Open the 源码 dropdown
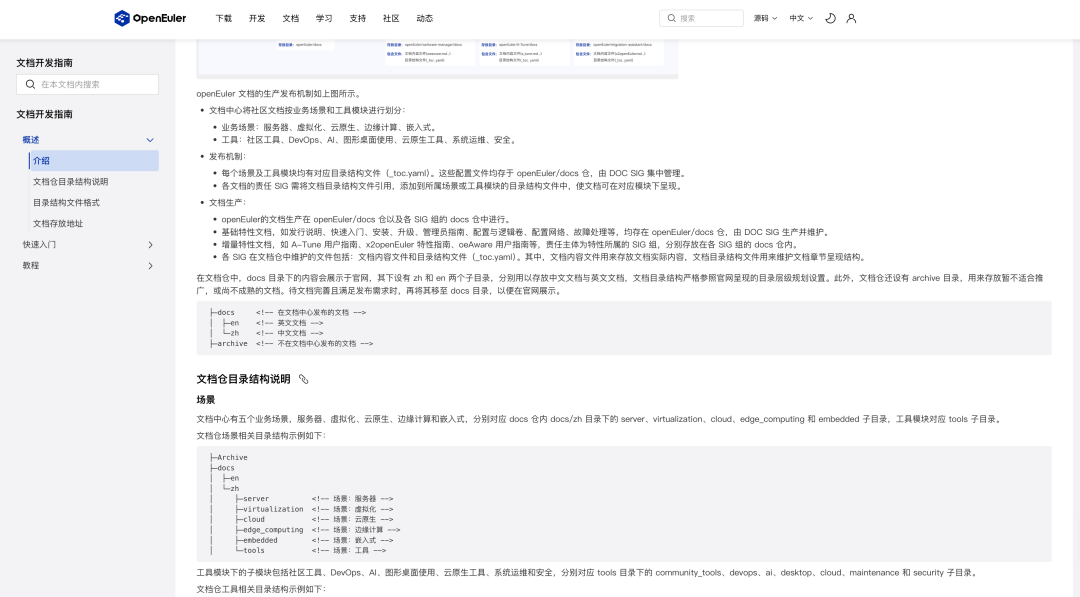Screen dimensions: 1080x597 coord(765,19)
